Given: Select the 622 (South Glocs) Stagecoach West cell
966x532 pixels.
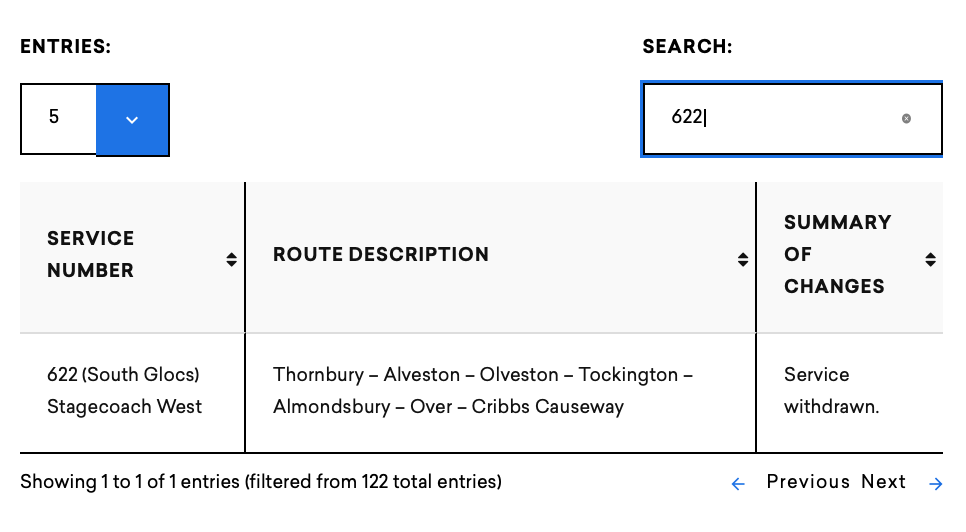Looking at the screenshot, I should (x=124, y=391).
